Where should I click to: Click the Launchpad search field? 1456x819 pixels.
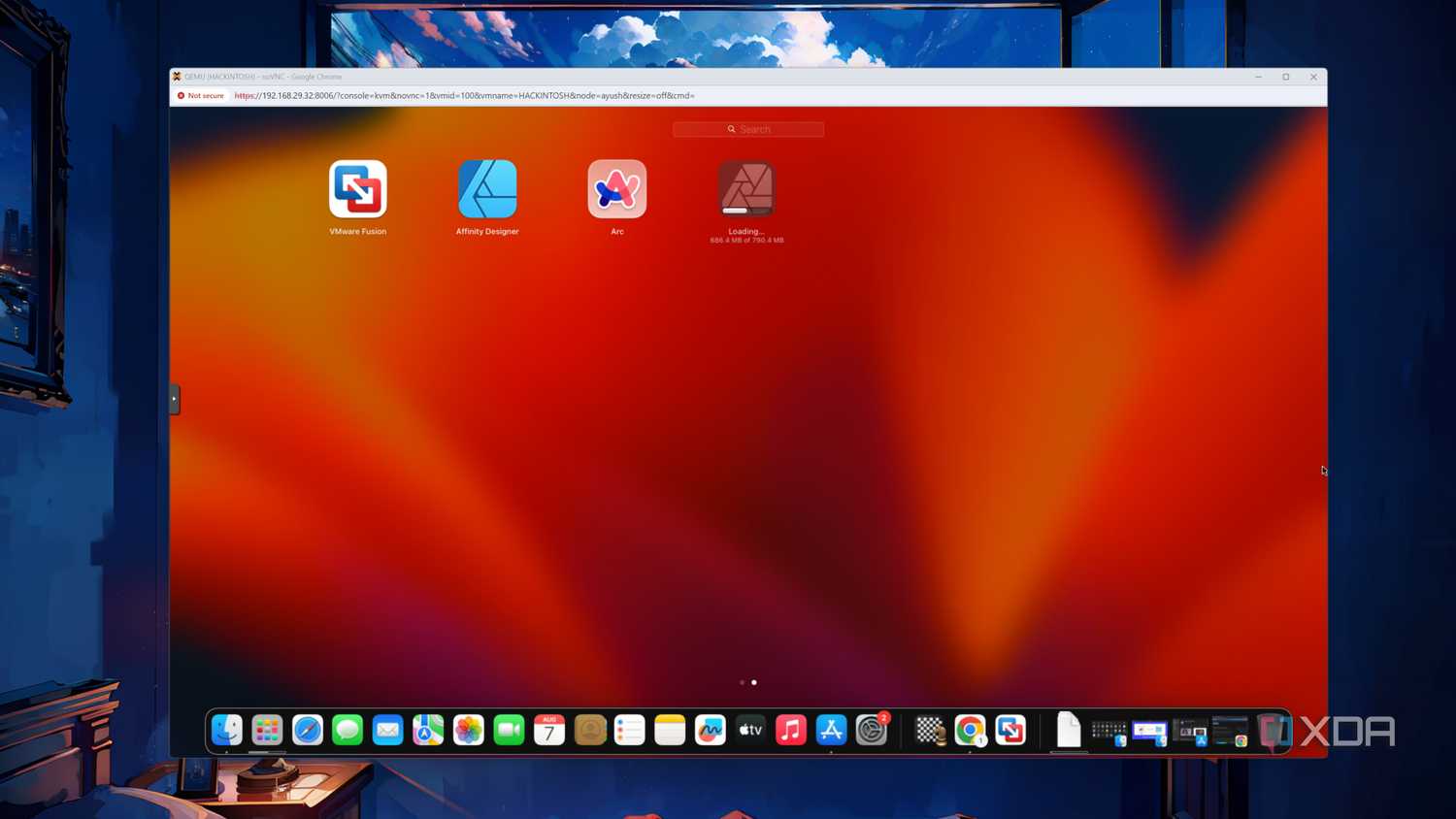coord(748,129)
